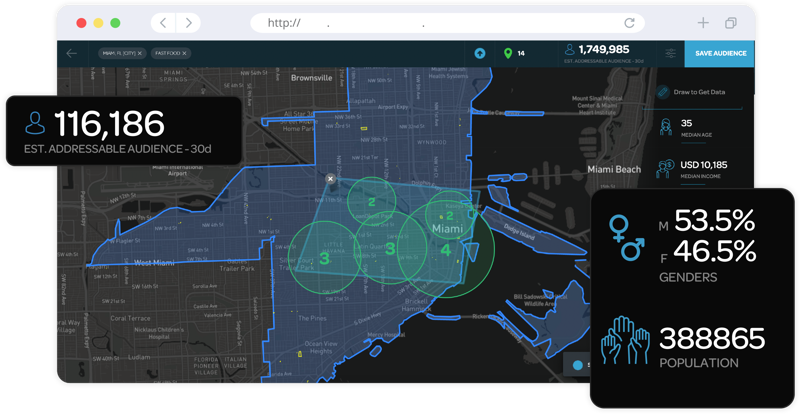The width and height of the screenshot is (800, 414).
Task: Select the green cluster circle labeled 4
Action: click(446, 250)
